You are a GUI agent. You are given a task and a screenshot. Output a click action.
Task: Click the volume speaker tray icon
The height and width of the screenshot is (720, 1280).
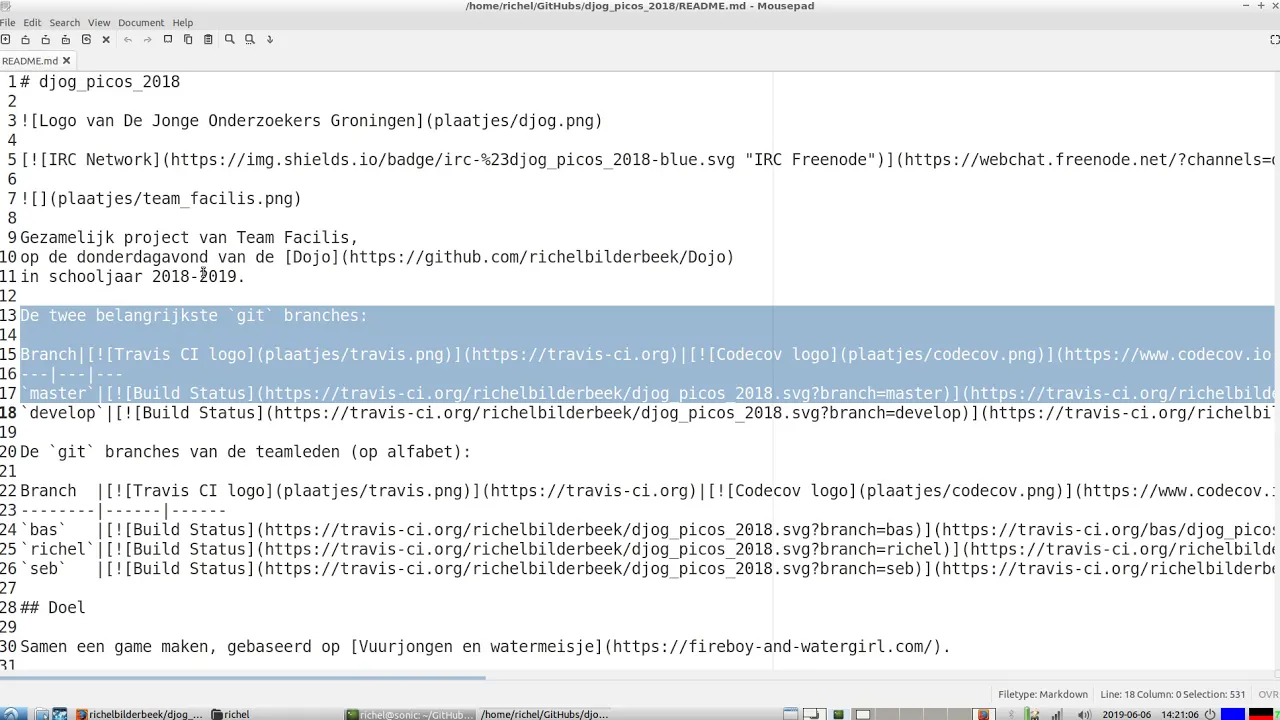(x=1085, y=714)
